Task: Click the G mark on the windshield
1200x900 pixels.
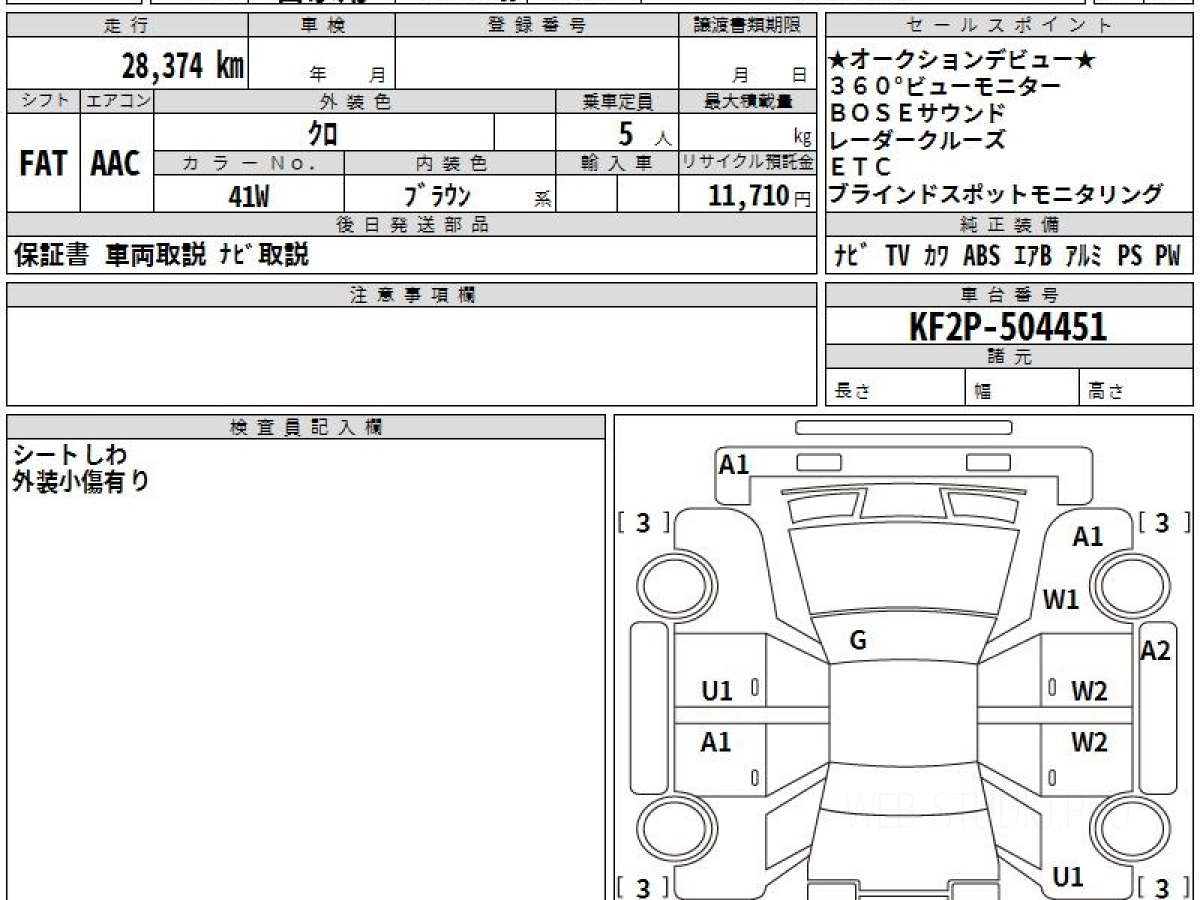Action: (x=857, y=641)
